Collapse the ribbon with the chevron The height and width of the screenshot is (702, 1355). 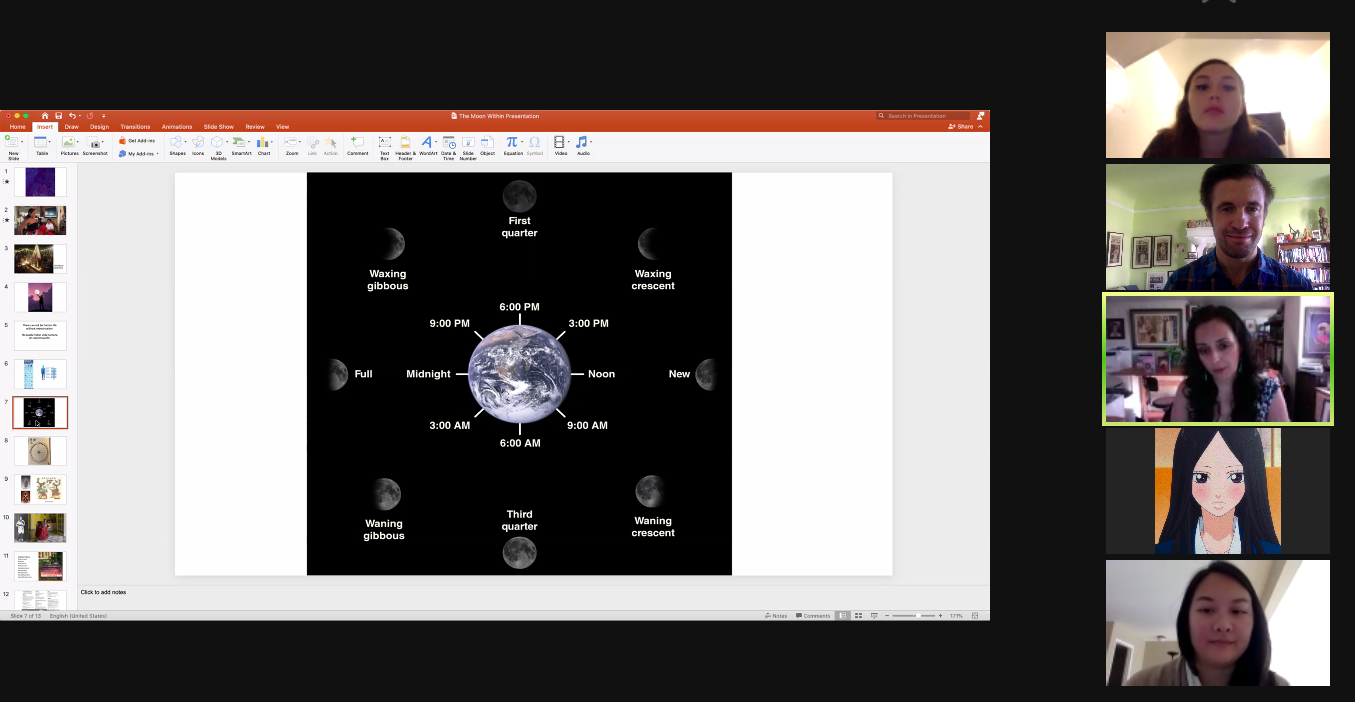click(981, 127)
